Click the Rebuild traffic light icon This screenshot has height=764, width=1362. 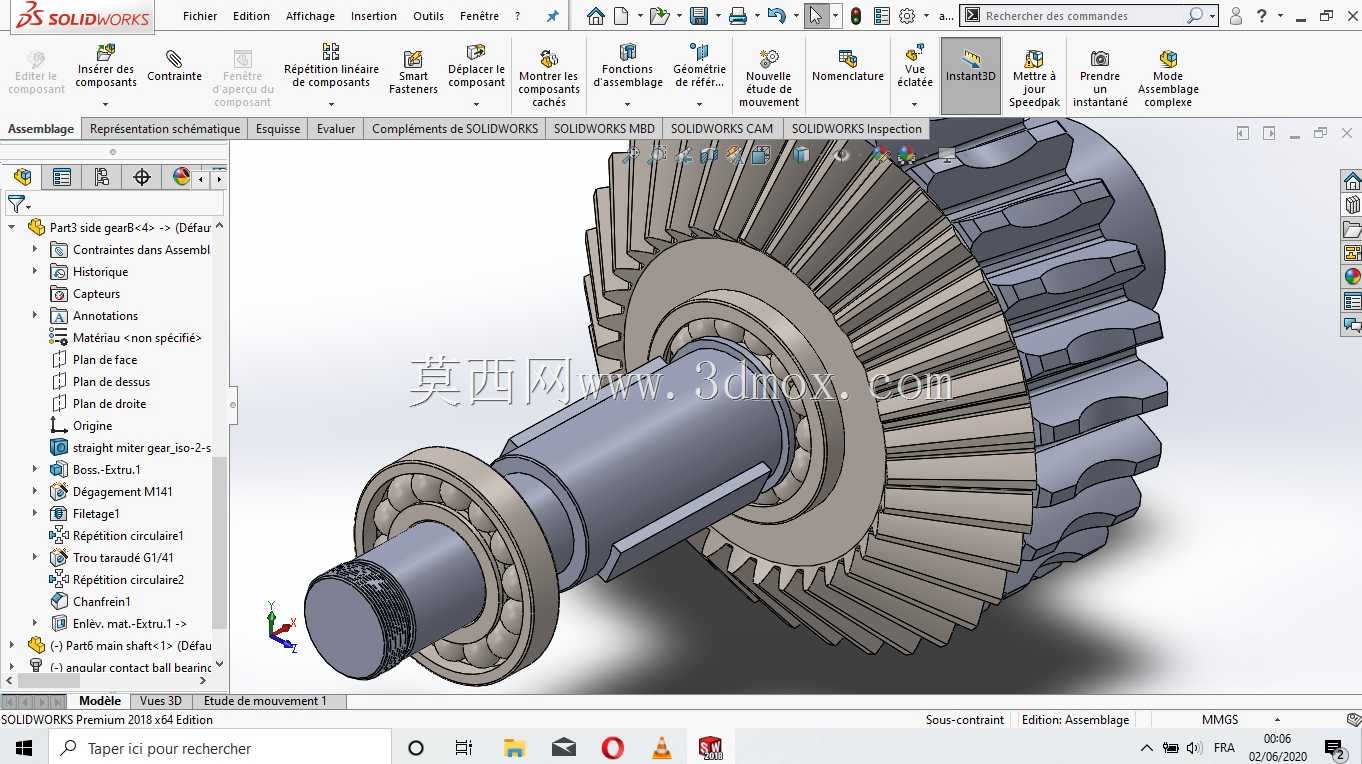856,16
